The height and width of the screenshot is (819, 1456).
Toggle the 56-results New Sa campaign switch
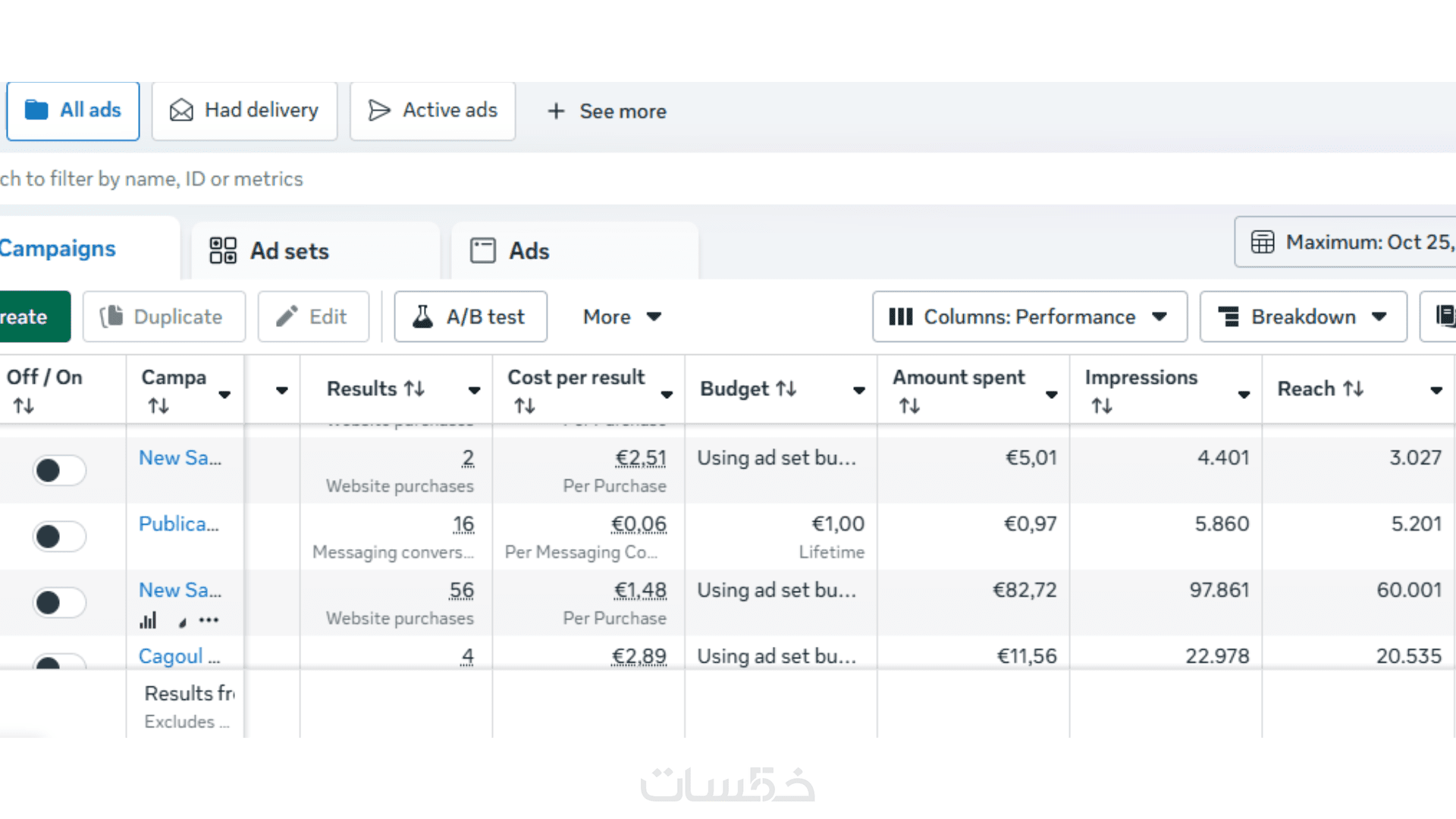59,603
